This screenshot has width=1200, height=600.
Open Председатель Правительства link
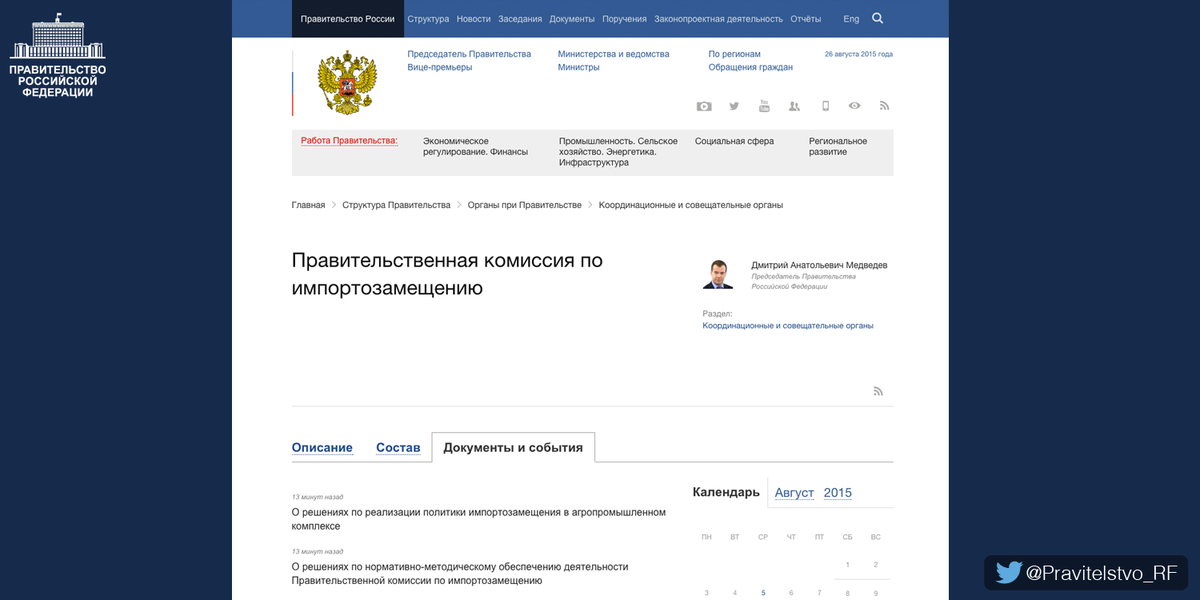[469, 54]
